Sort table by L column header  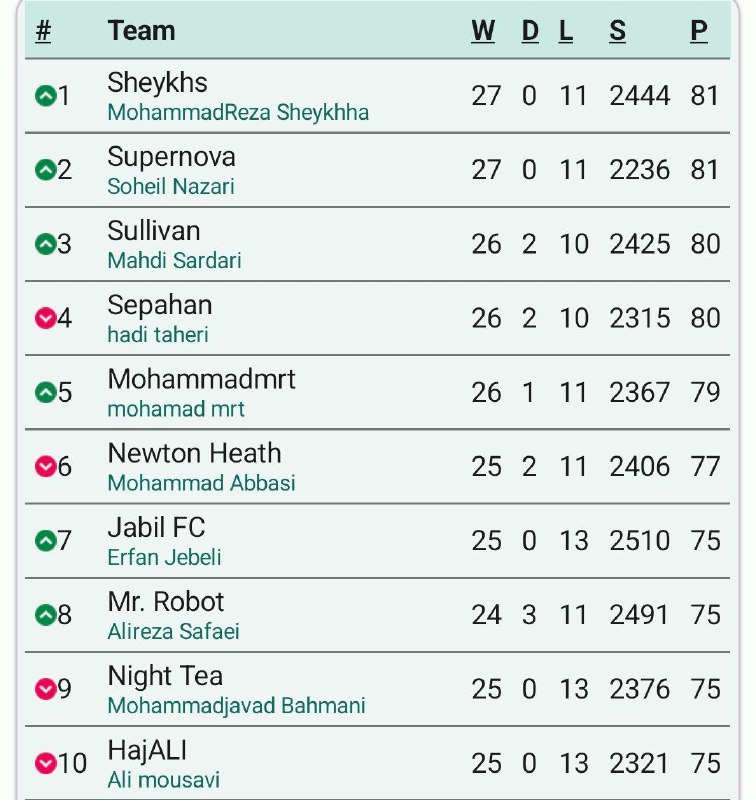[x=566, y=31]
